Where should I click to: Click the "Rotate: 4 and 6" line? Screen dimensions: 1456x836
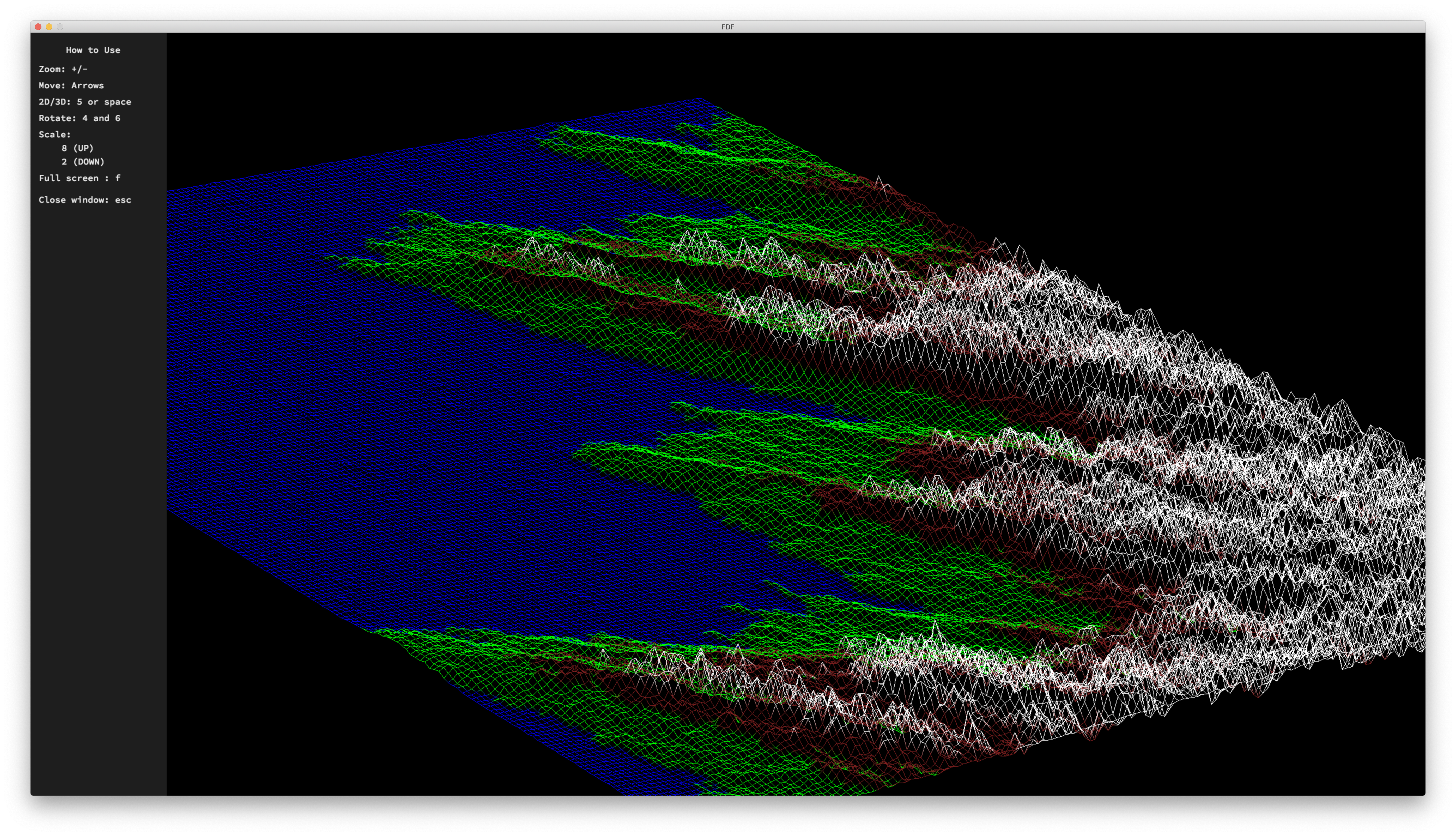coord(79,118)
